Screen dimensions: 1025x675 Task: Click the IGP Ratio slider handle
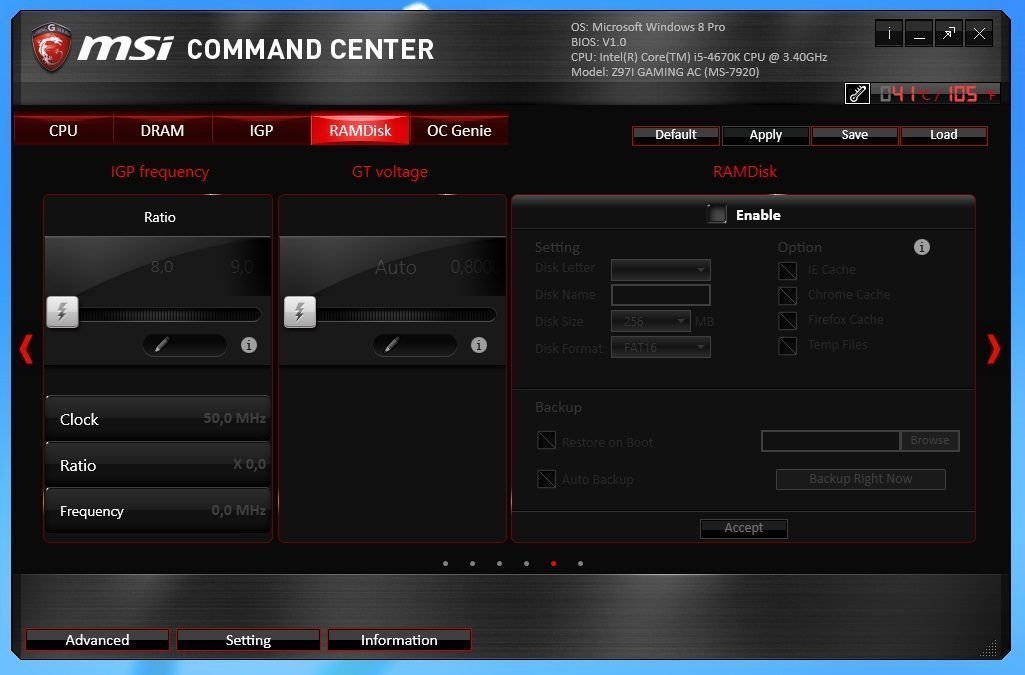coord(62,313)
